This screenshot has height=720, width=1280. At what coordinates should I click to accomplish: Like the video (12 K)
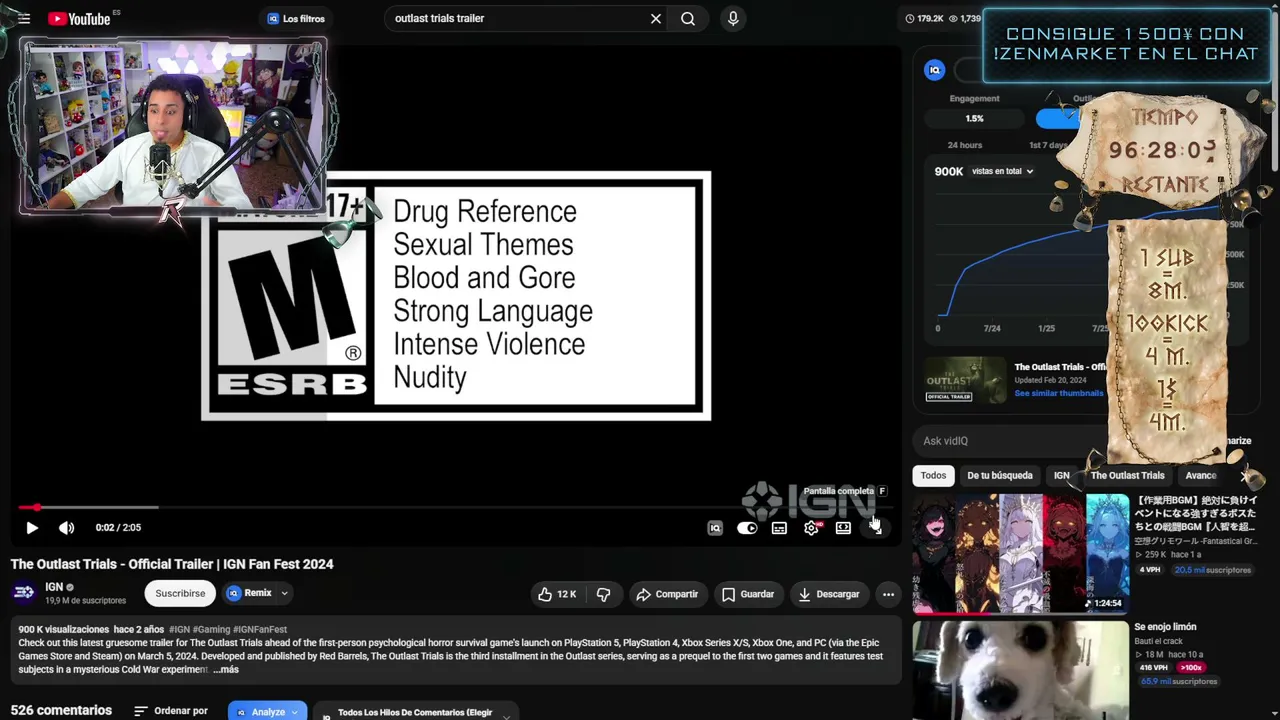coord(557,594)
